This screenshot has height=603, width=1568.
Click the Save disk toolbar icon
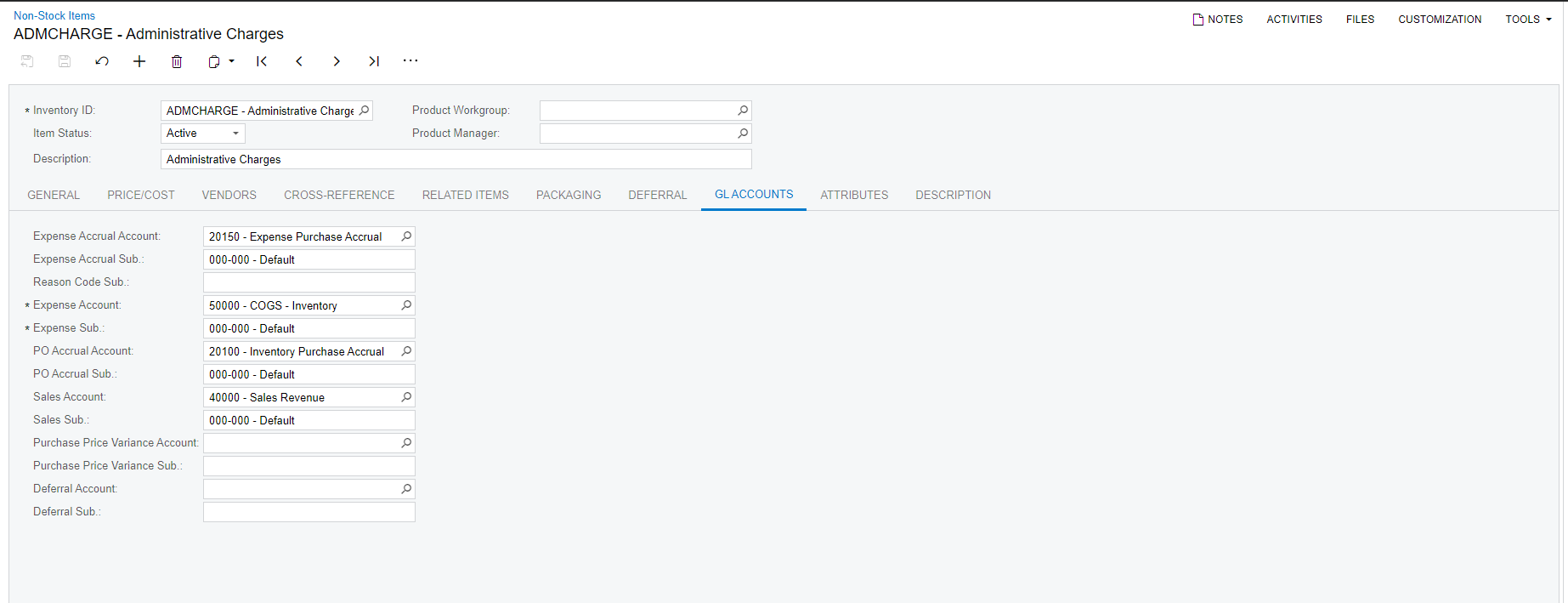pyautogui.click(x=65, y=61)
